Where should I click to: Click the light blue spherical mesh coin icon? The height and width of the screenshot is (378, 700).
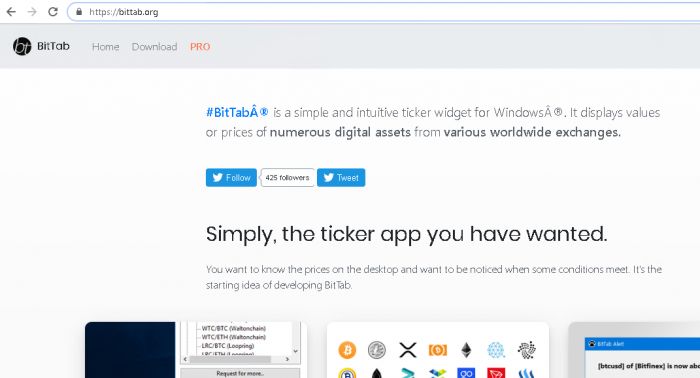pyautogui.click(x=496, y=350)
